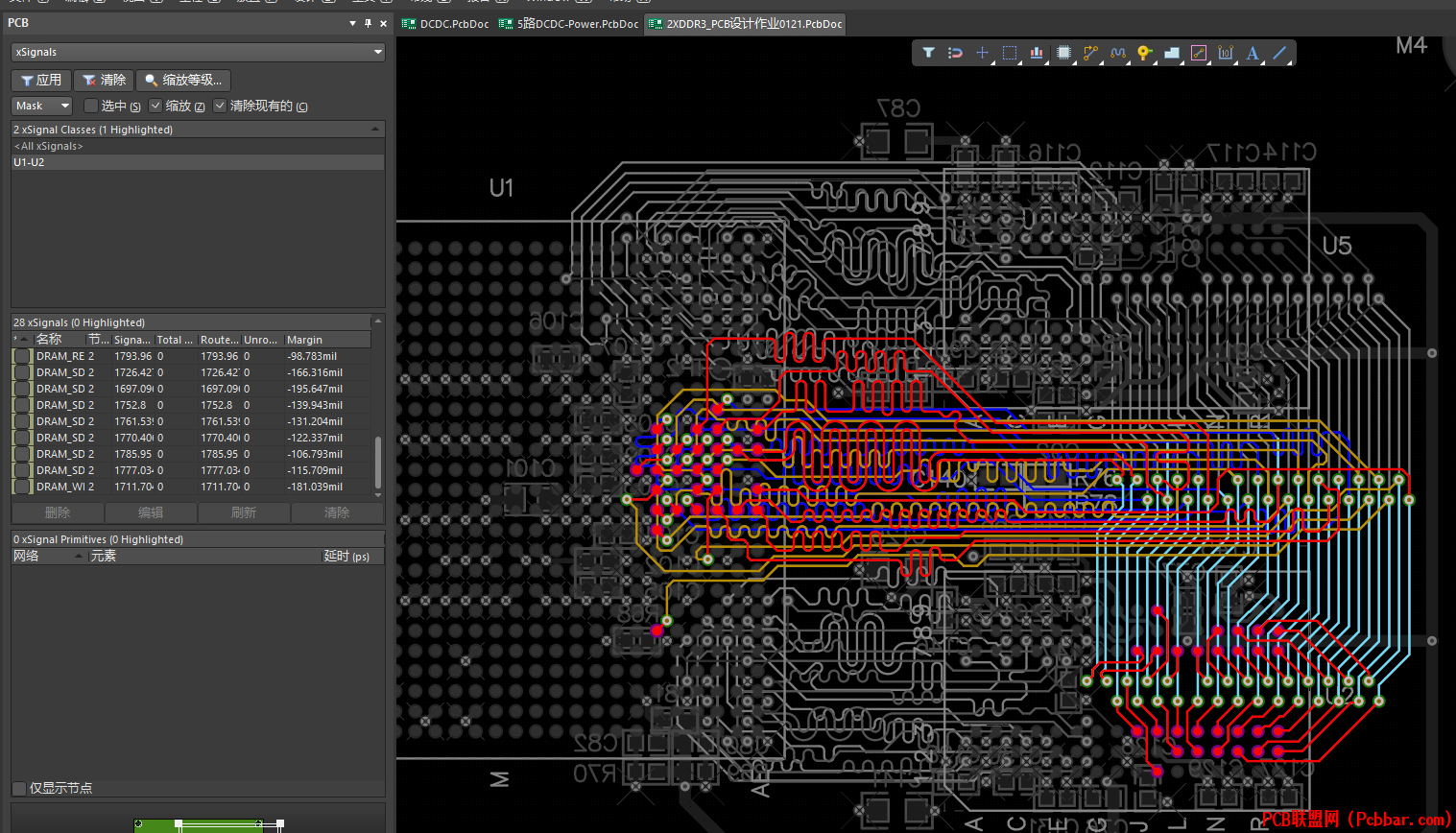
Task: Tick the box for the -139.943mil row
Action: 22,405
